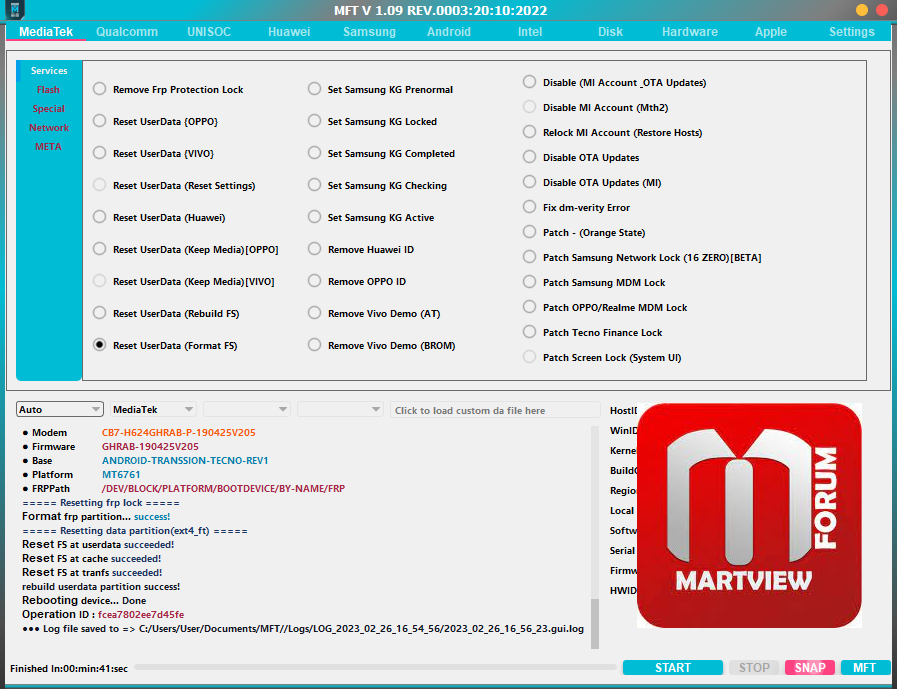Choose Remove Vivo Demo (AT)
The height and width of the screenshot is (689, 897).
tap(374, 314)
